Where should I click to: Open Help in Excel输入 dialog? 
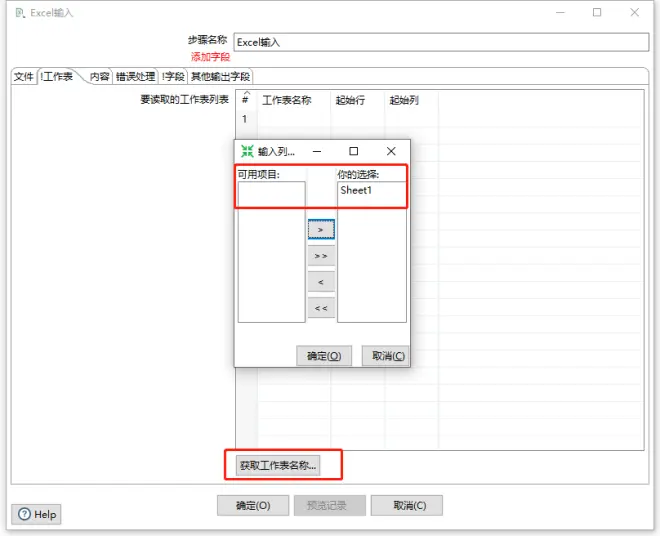click(36, 514)
